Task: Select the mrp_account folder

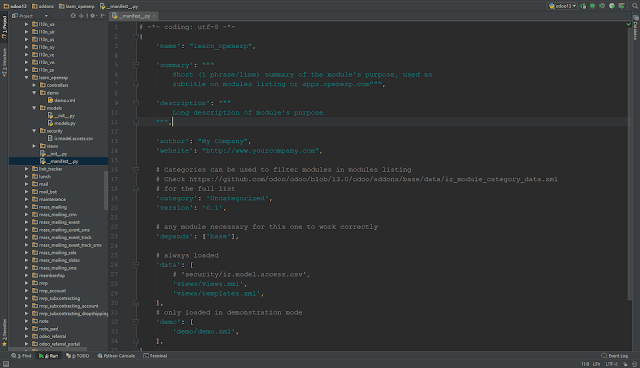Action: click(49, 291)
